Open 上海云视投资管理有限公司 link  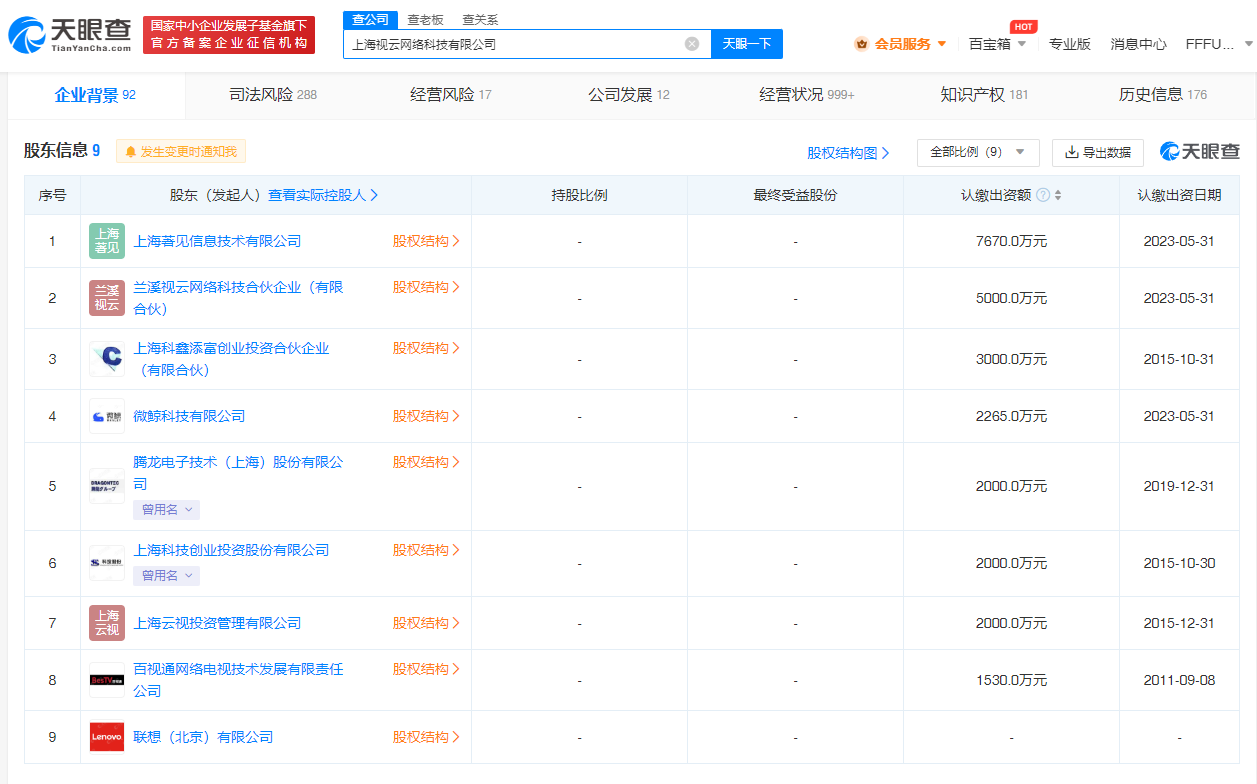click(217, 623)
